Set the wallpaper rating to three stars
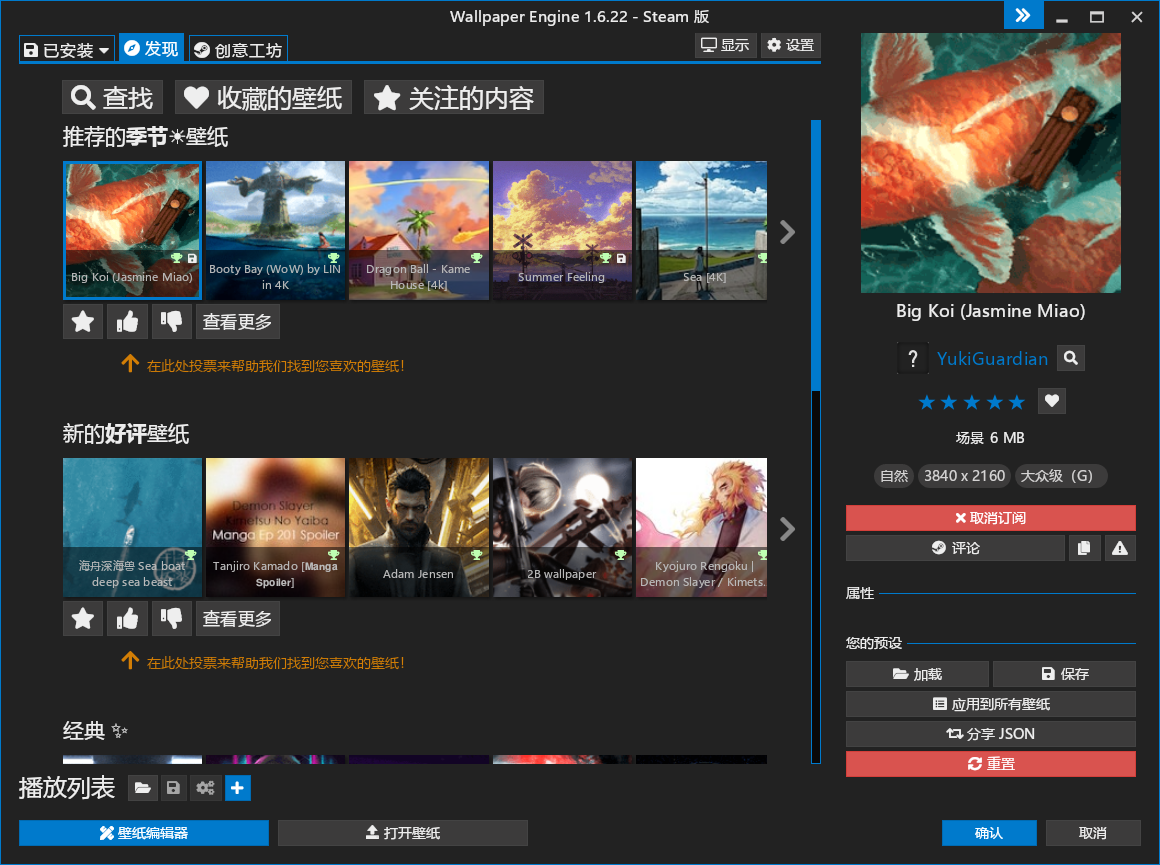Image resolution: width=1160 pixels, height=865 pixels. (x=972, y=401)
